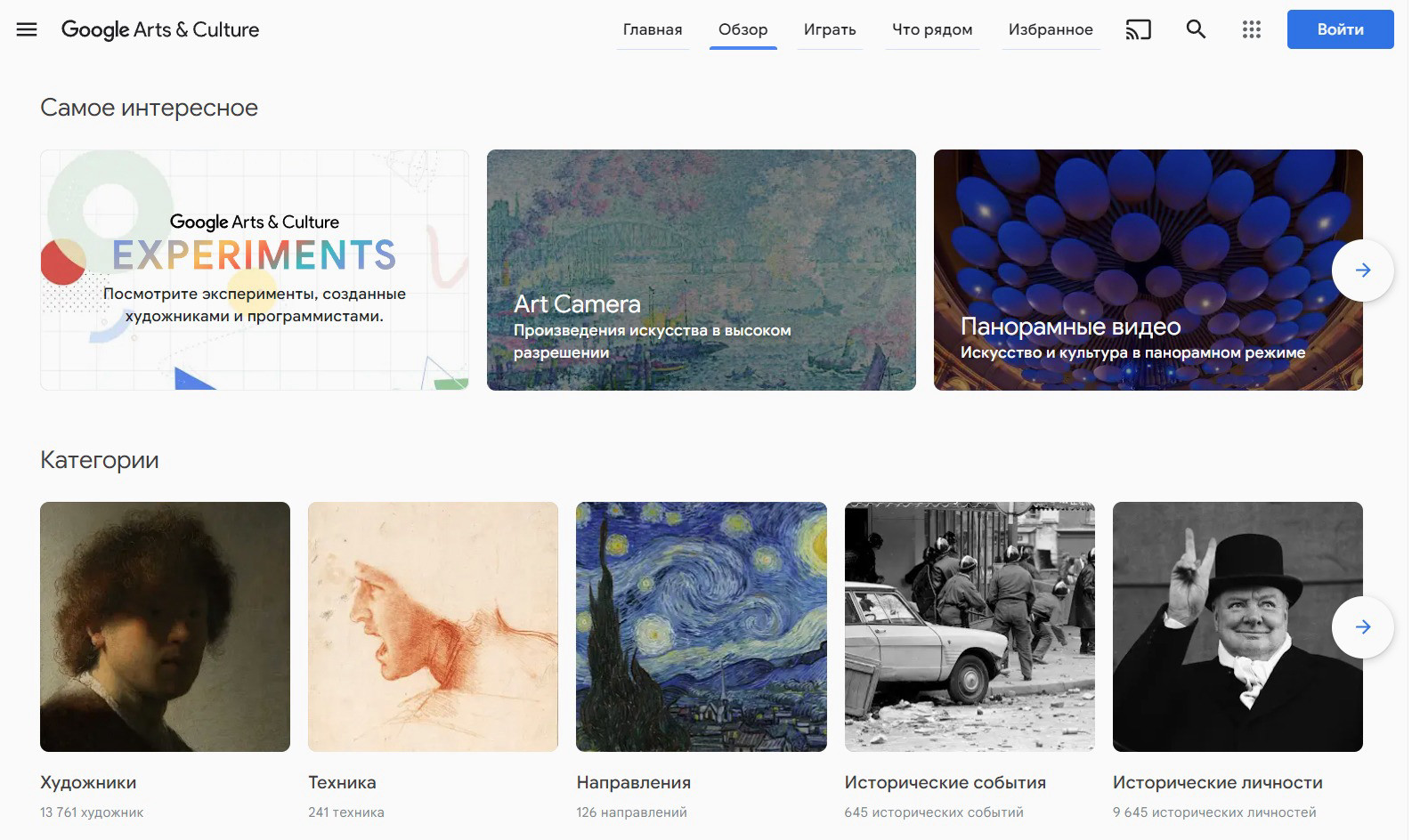Click the Исторические личности title
The height and width of the screenshot is (840, 1412).
coord(1218,783)
